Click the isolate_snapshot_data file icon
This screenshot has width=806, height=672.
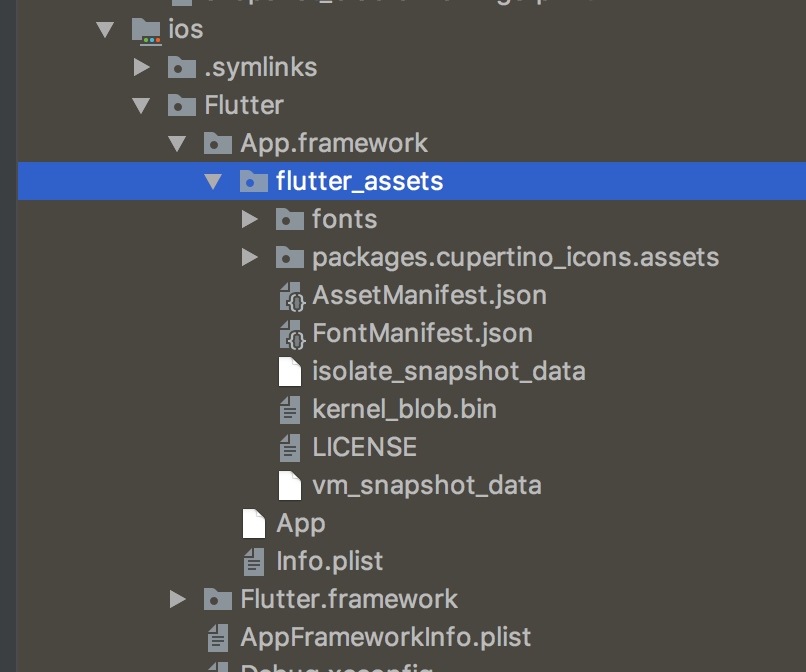point(290,371)
